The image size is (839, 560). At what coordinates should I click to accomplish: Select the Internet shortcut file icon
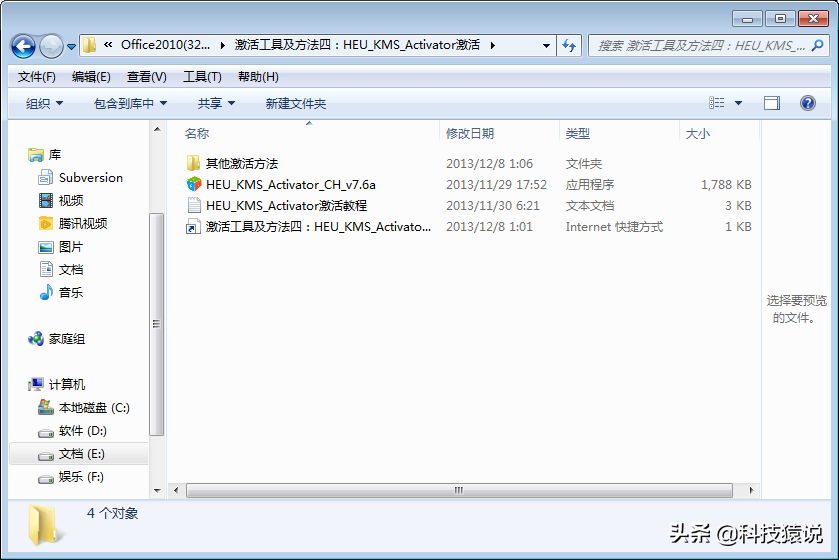[193, 227]
